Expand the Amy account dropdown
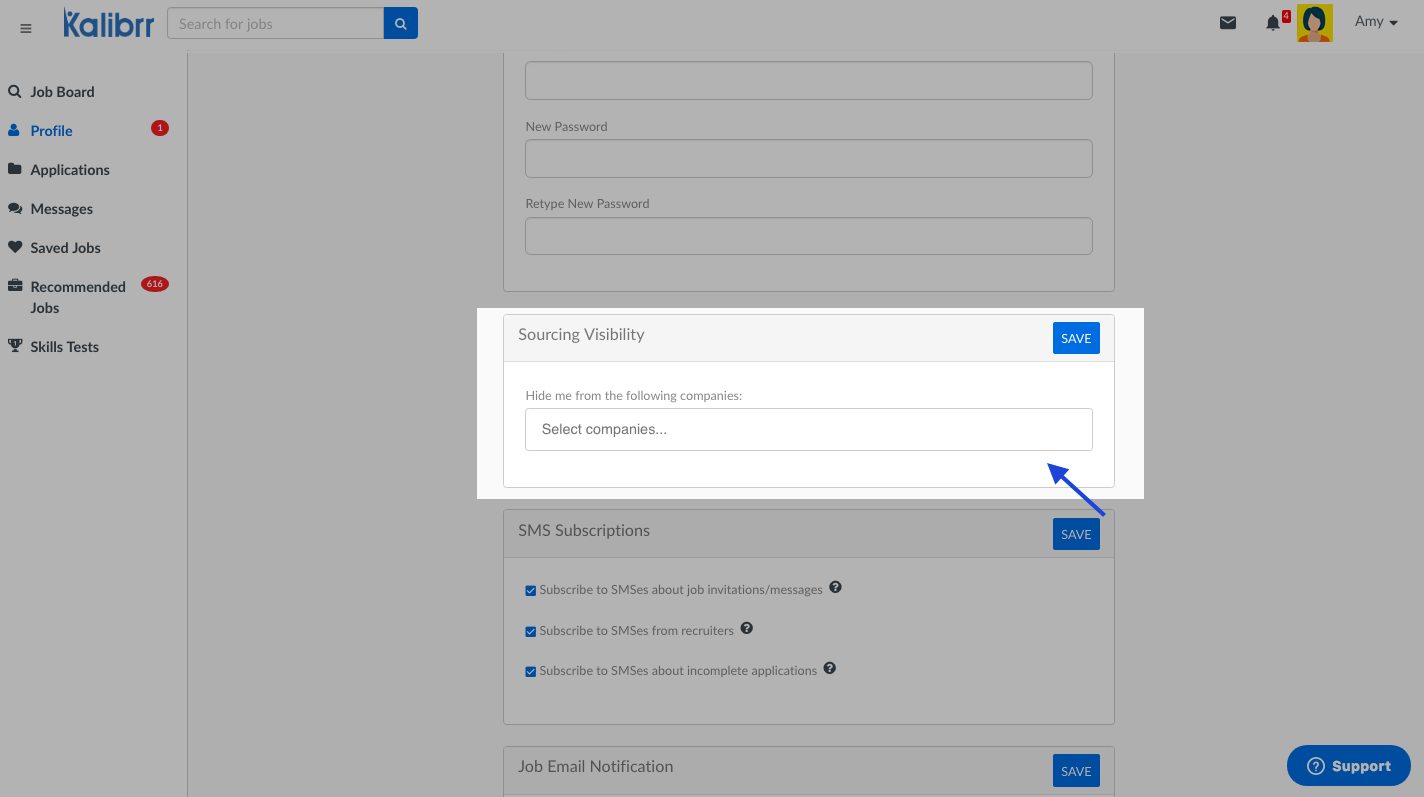1424x797 pixels. (x=1375, y=22)
